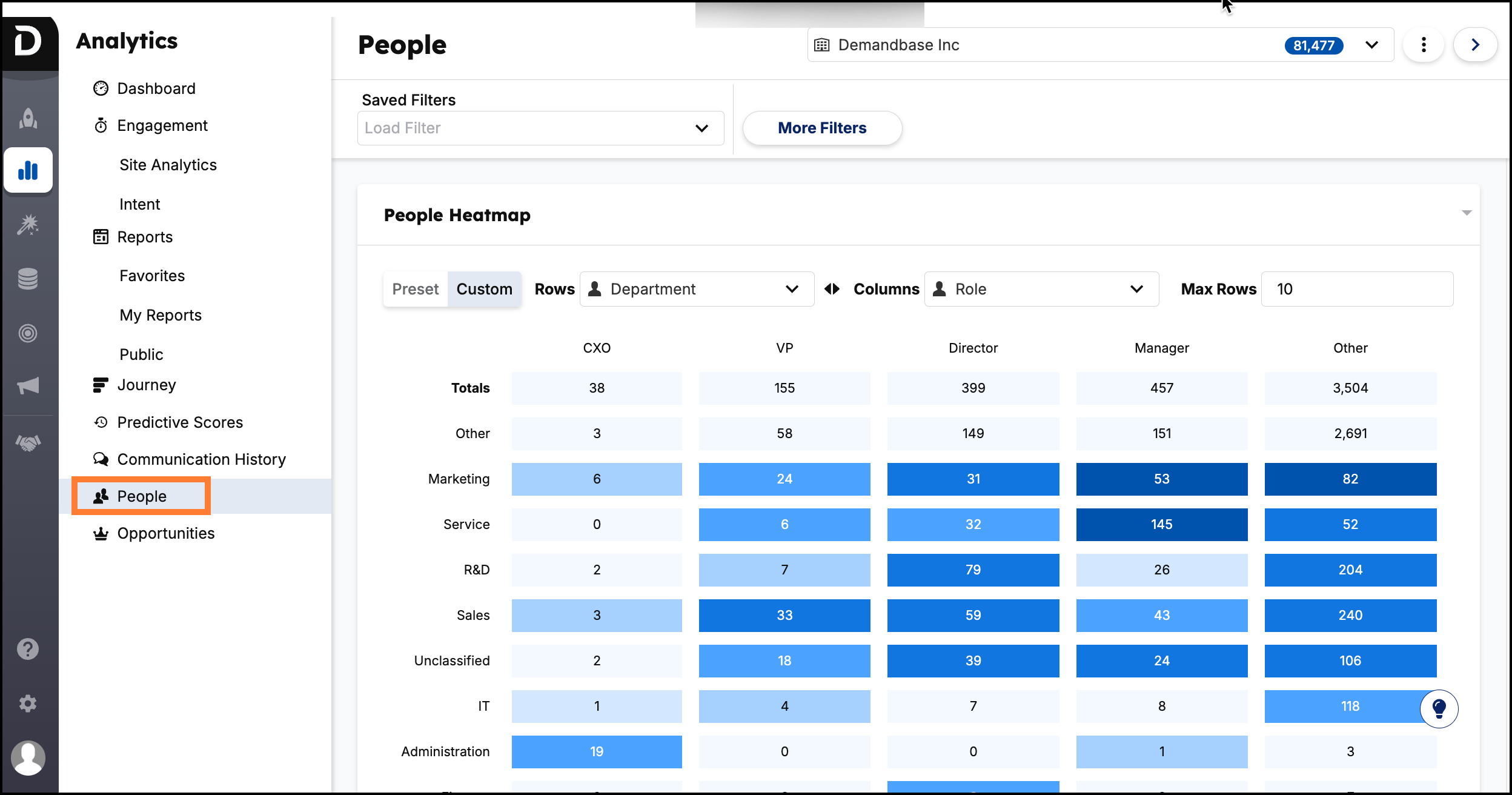Open Columns Role dropdown
1512x795 pixels.
pyautogui.click(x=1041, y=289)
